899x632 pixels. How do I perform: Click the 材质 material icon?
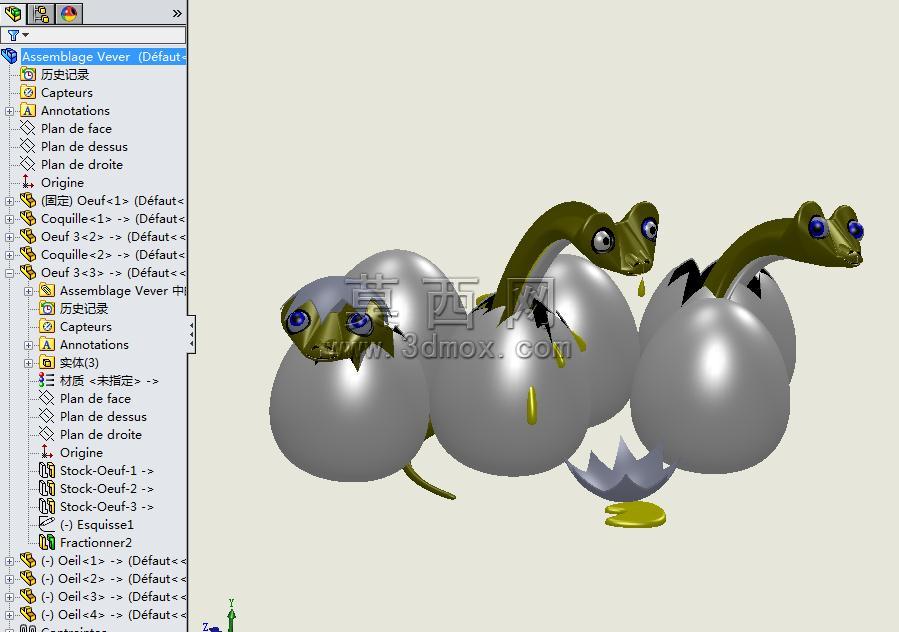(46, 380)
